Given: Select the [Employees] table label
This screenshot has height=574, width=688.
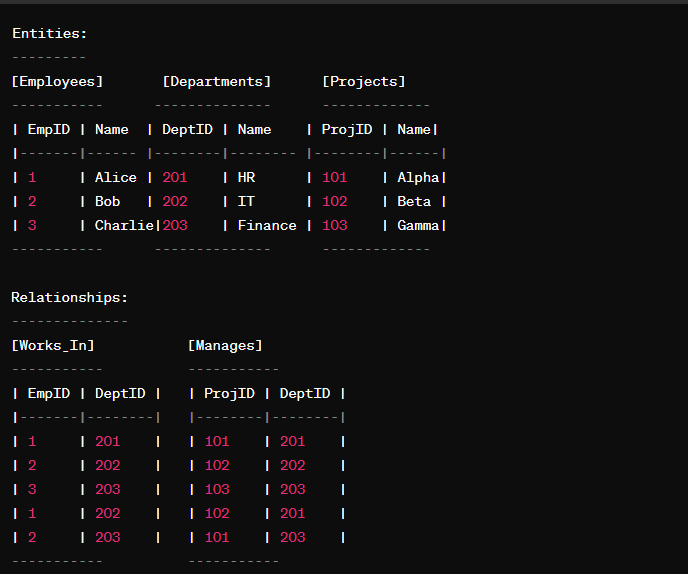Looking at the screenshot, I should [x=57, y=82].
